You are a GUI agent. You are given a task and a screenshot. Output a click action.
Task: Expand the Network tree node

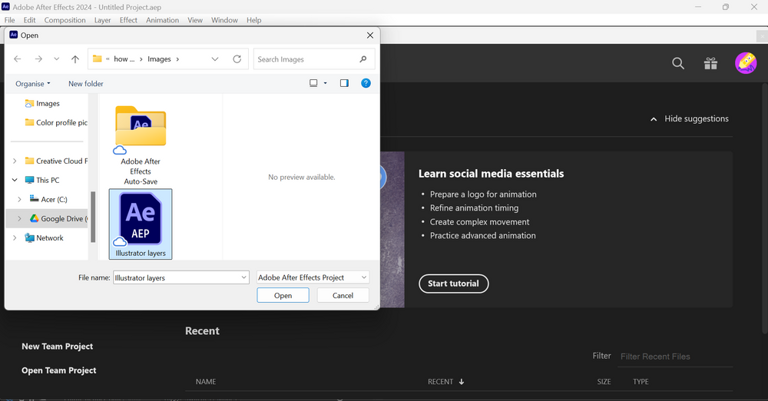point(15,238)
